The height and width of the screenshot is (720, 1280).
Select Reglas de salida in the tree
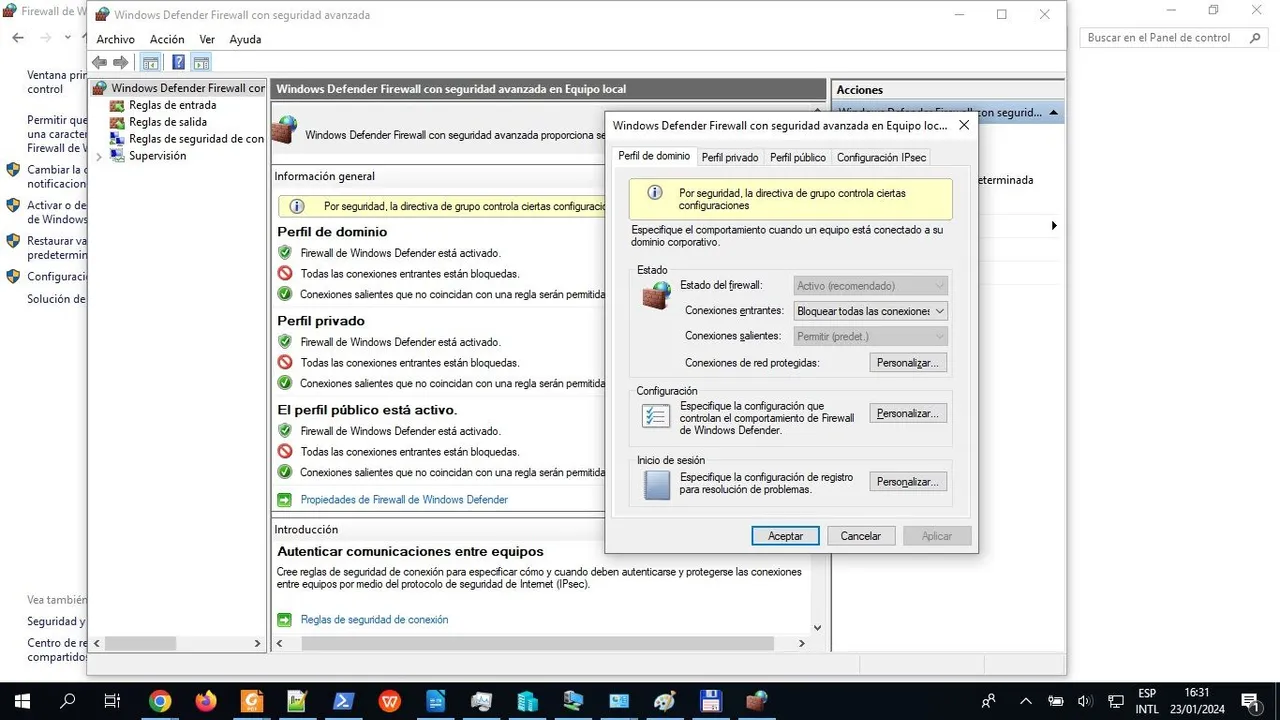pyautogui.click(x=168, y=122)
